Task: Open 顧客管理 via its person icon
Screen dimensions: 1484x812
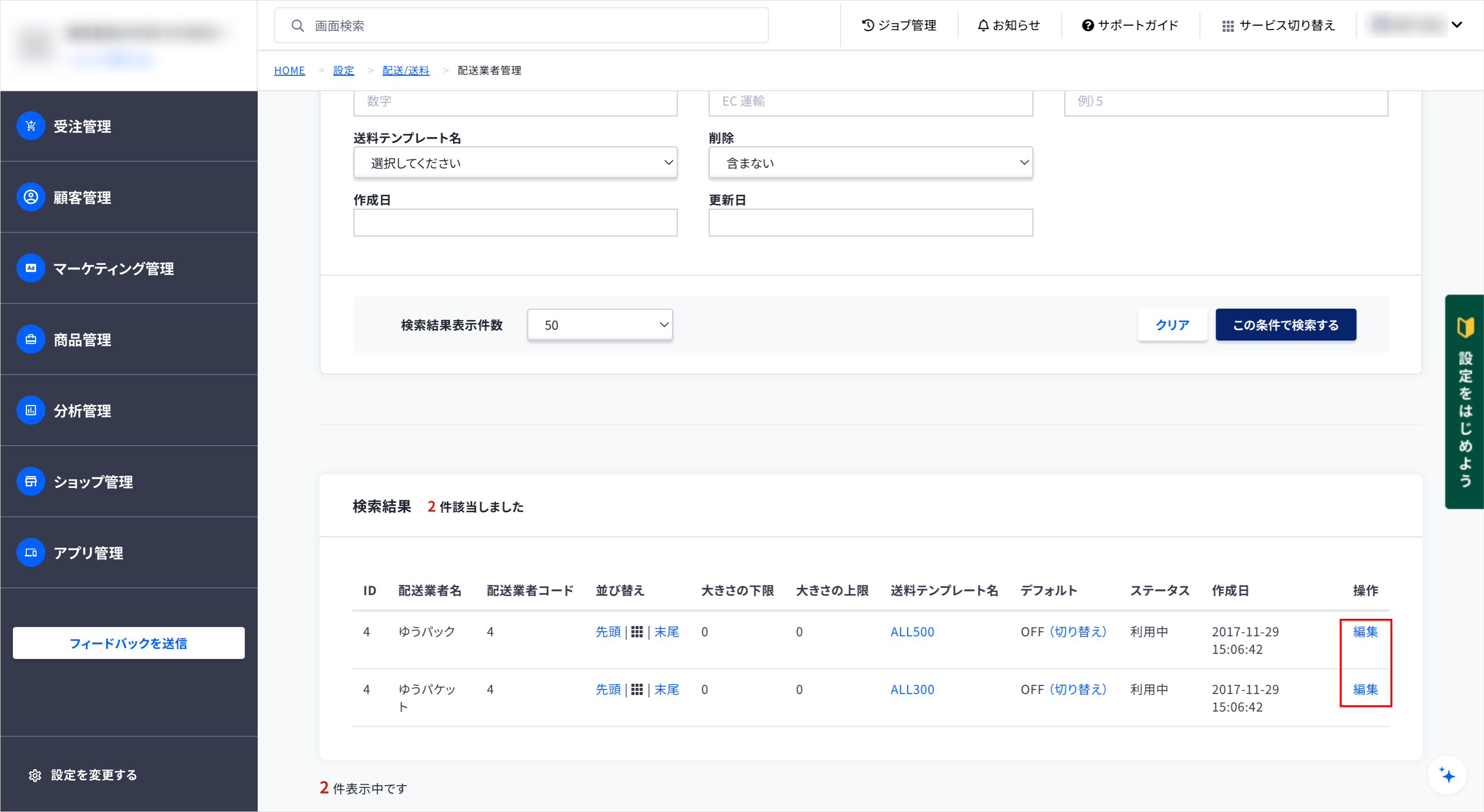Action: [x=30, y=197]
